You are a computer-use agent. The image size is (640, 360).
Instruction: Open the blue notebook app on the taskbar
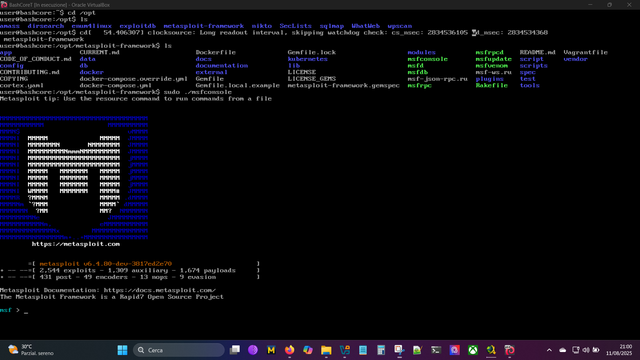(x=363, y=350)
